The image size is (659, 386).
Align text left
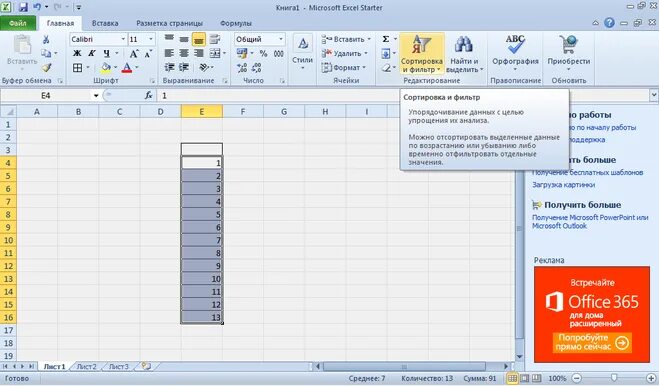click(169, 53)
